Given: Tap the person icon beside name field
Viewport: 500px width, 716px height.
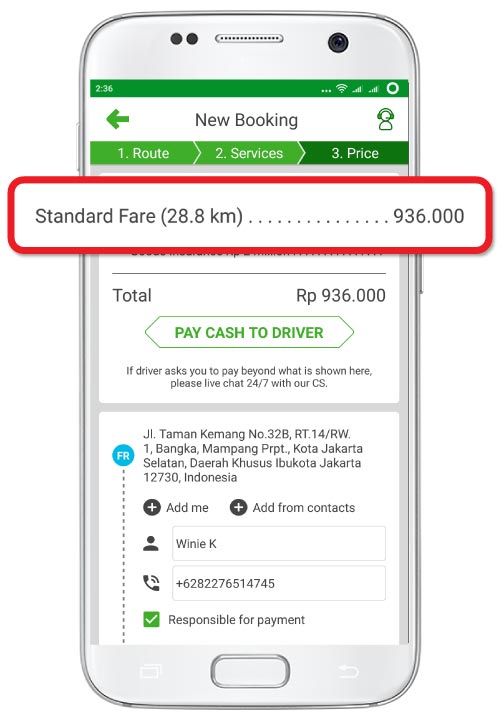Looking at the screenshot, I should click(151, 543).
